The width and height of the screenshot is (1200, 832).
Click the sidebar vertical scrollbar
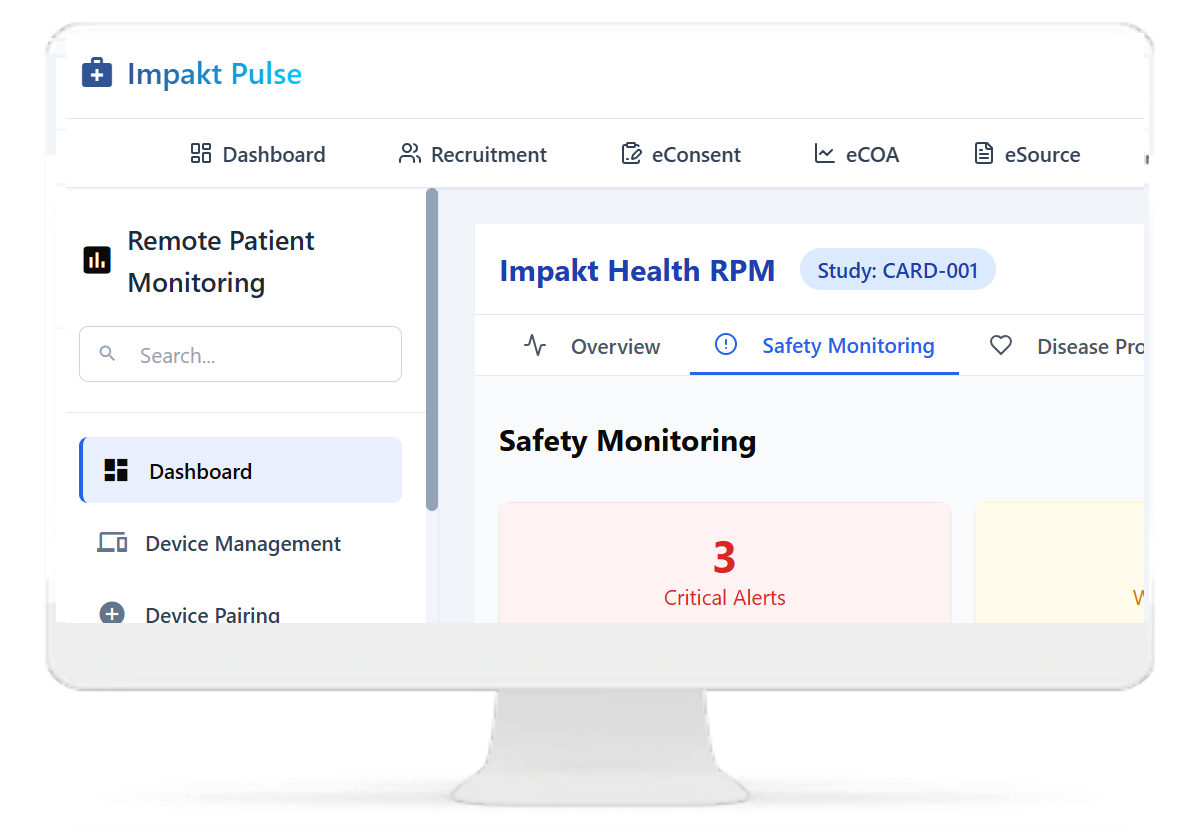(x=432, y=350)
